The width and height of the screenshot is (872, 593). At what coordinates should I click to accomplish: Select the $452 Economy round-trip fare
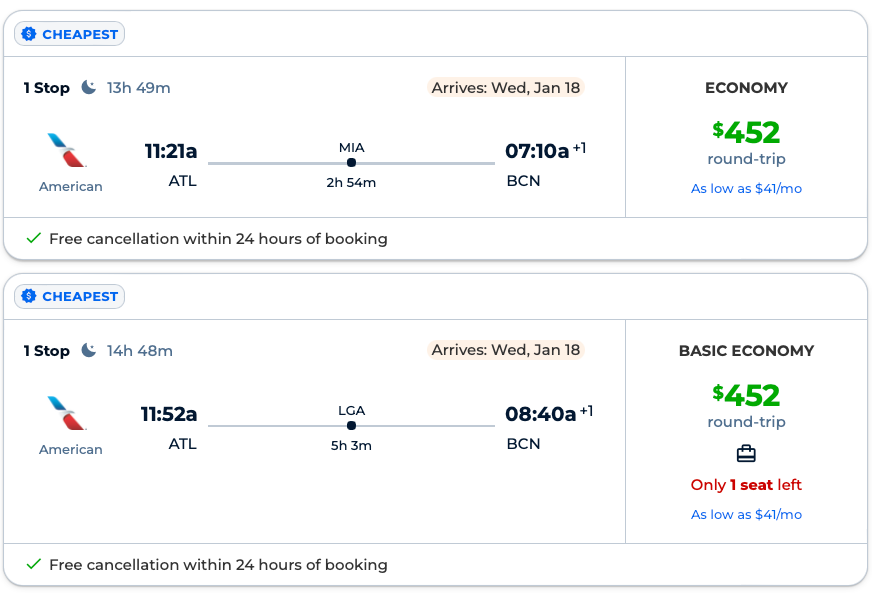[x=746, y=132]
